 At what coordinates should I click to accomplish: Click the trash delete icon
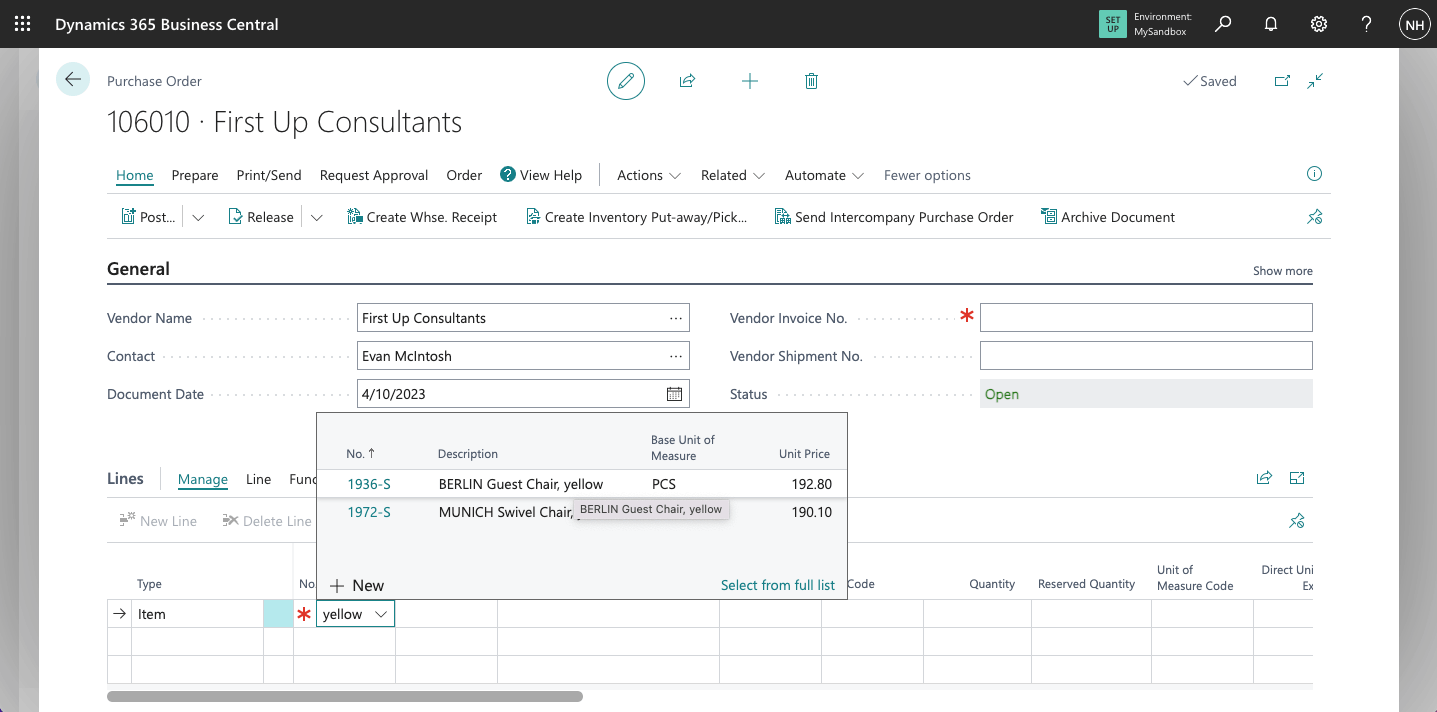coord(811,81)
